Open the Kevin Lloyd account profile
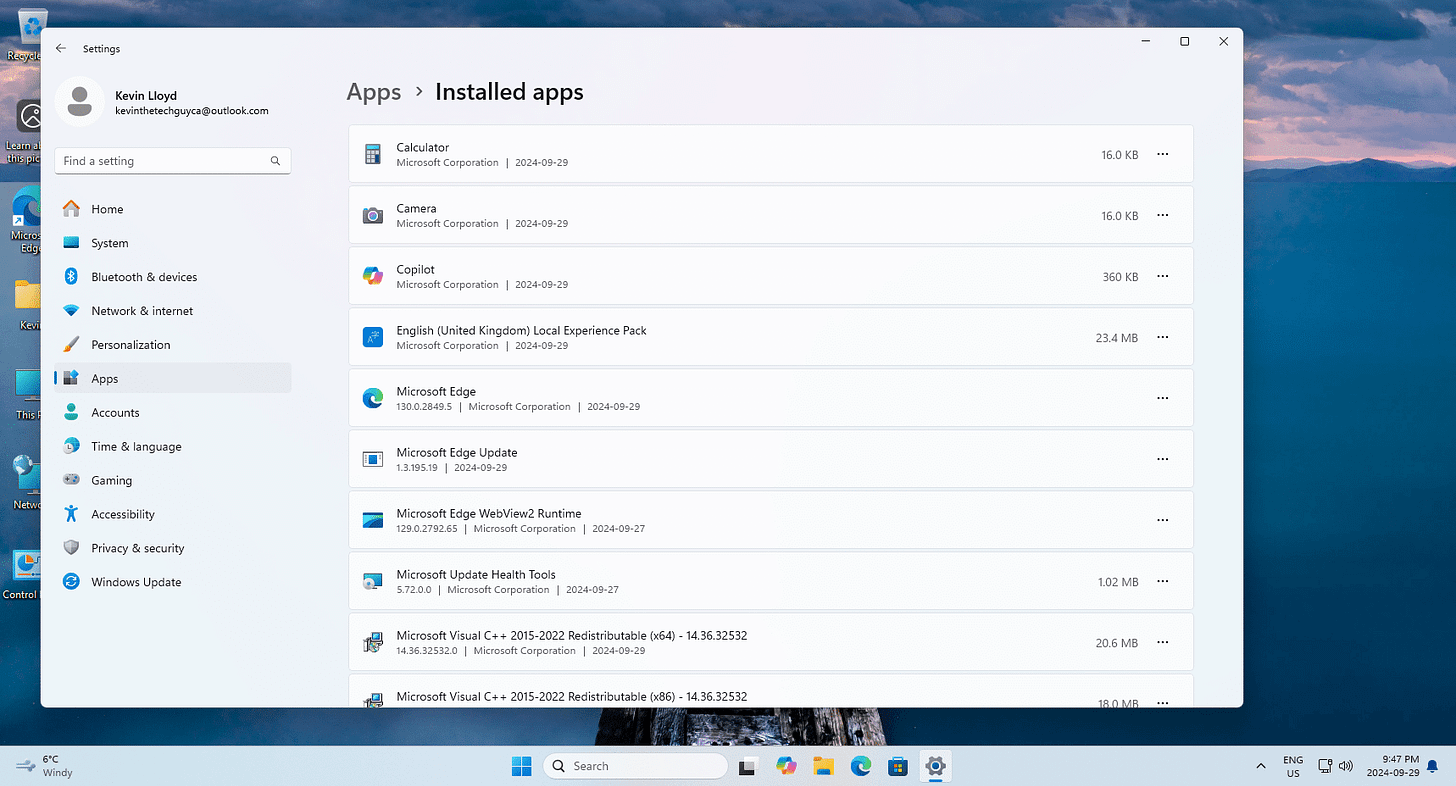 [80, 101]
